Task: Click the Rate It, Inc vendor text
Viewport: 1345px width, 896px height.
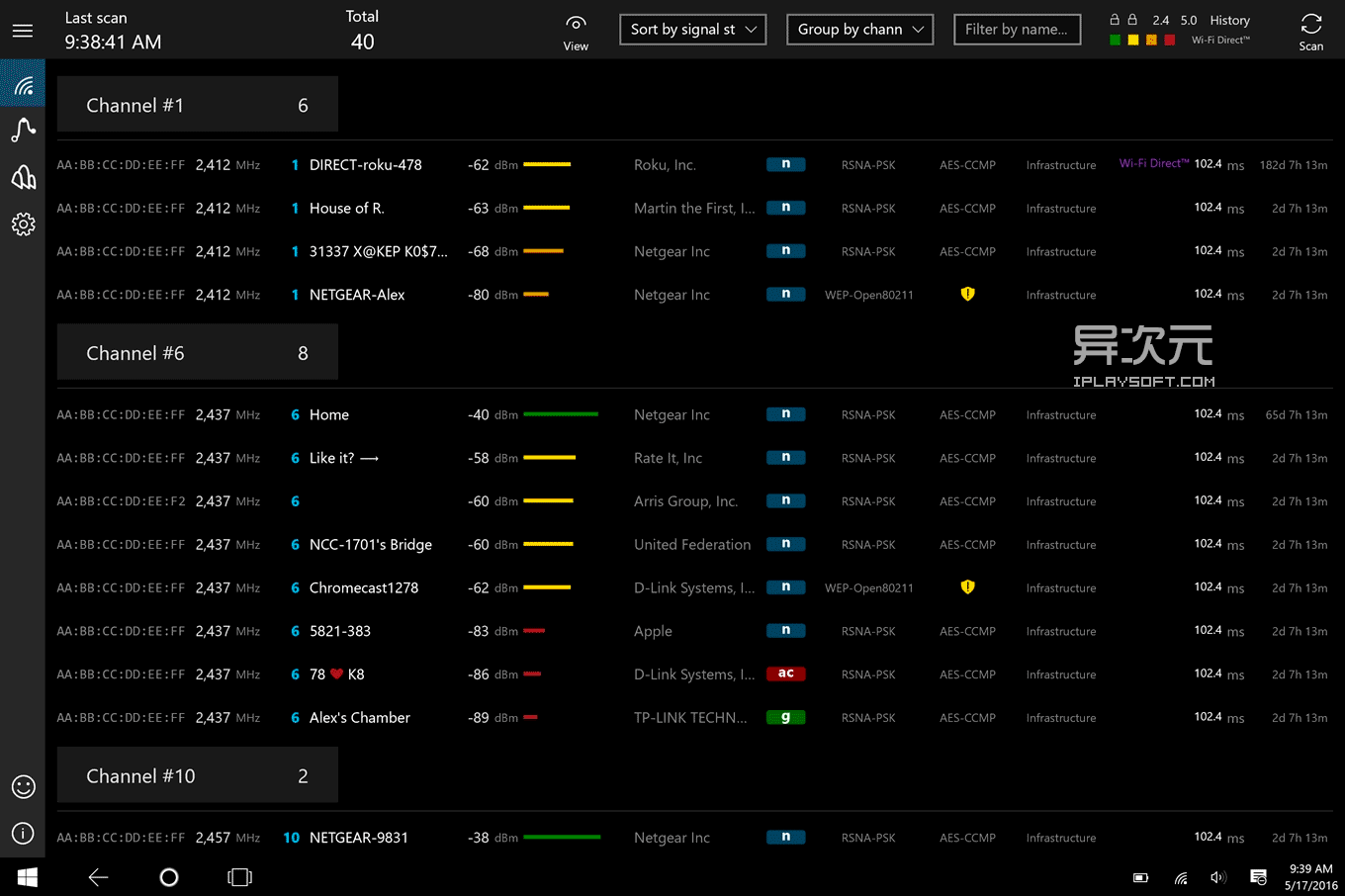Action: [668, 459]
